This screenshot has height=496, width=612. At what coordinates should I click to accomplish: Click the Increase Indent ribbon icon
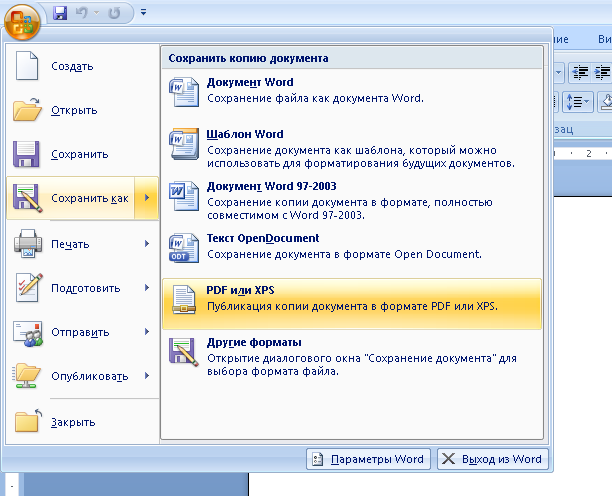pos(601,73)
